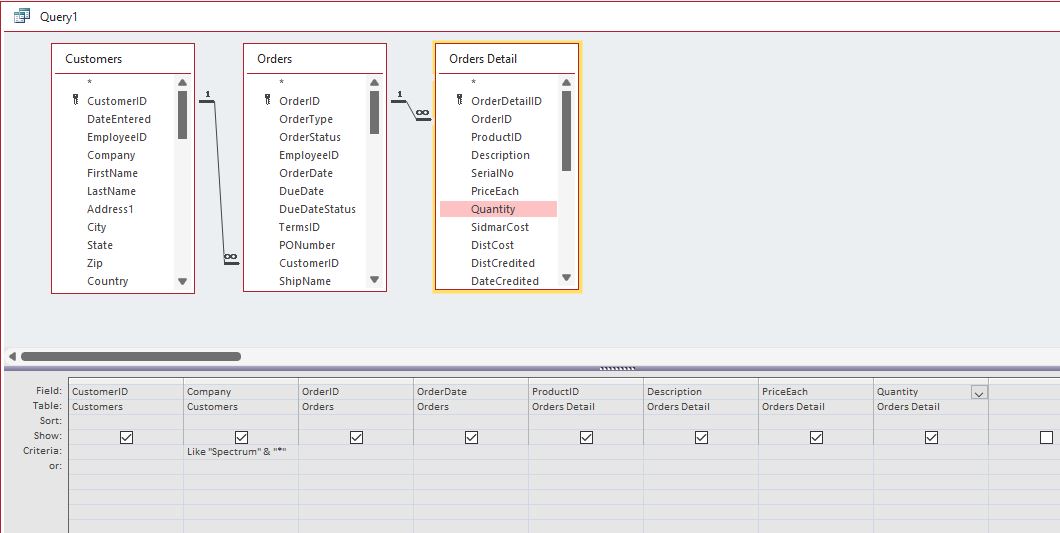Image resolution: width=1060 pixels, height=533 pixels.
Task: Click the key icon beside OrderDetailID
Action: (x=459, y=101)
